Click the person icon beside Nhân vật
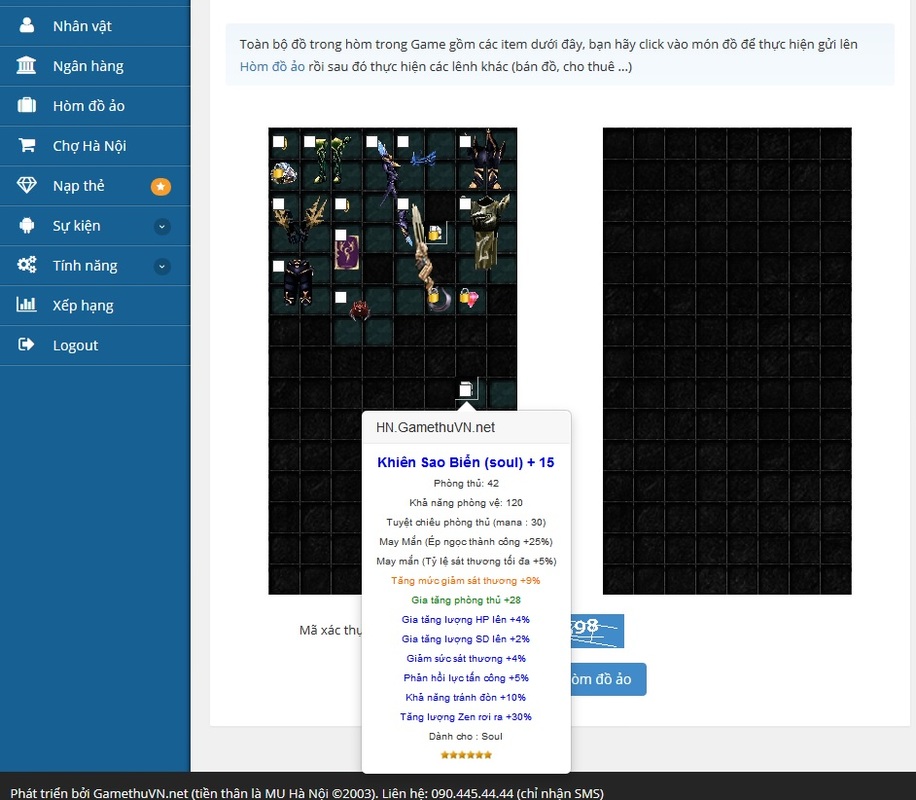Image resolution: width=916 pixels, height=800 pixels. tap(26, 26)
